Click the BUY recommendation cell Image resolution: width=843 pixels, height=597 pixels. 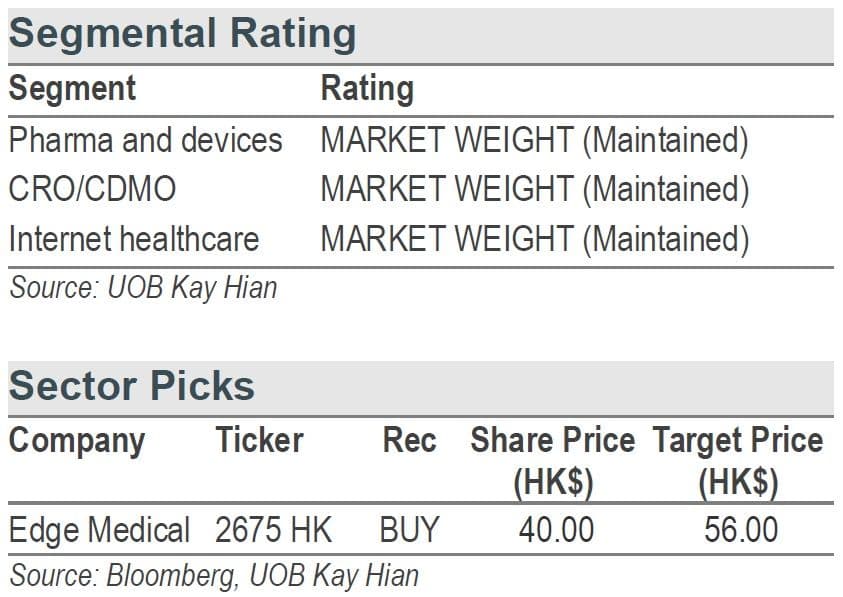(410, 530)
